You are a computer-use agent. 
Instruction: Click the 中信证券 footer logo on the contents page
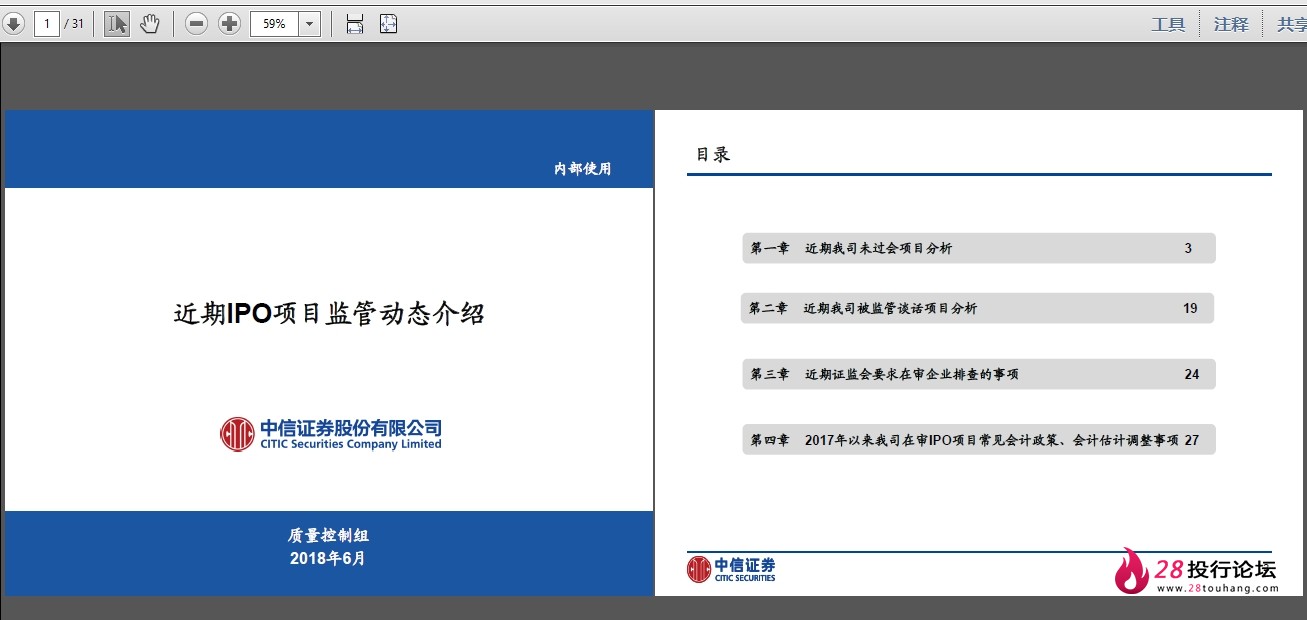731,569
